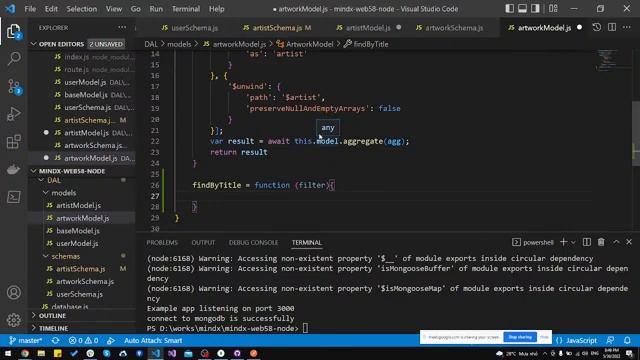
Task: Open the terminal-style activity bar icon
Action: click(x=13, y=197)
